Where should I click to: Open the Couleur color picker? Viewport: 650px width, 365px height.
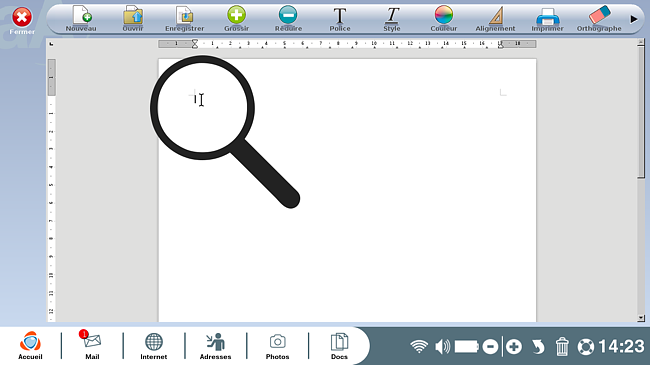coord(444,19)
